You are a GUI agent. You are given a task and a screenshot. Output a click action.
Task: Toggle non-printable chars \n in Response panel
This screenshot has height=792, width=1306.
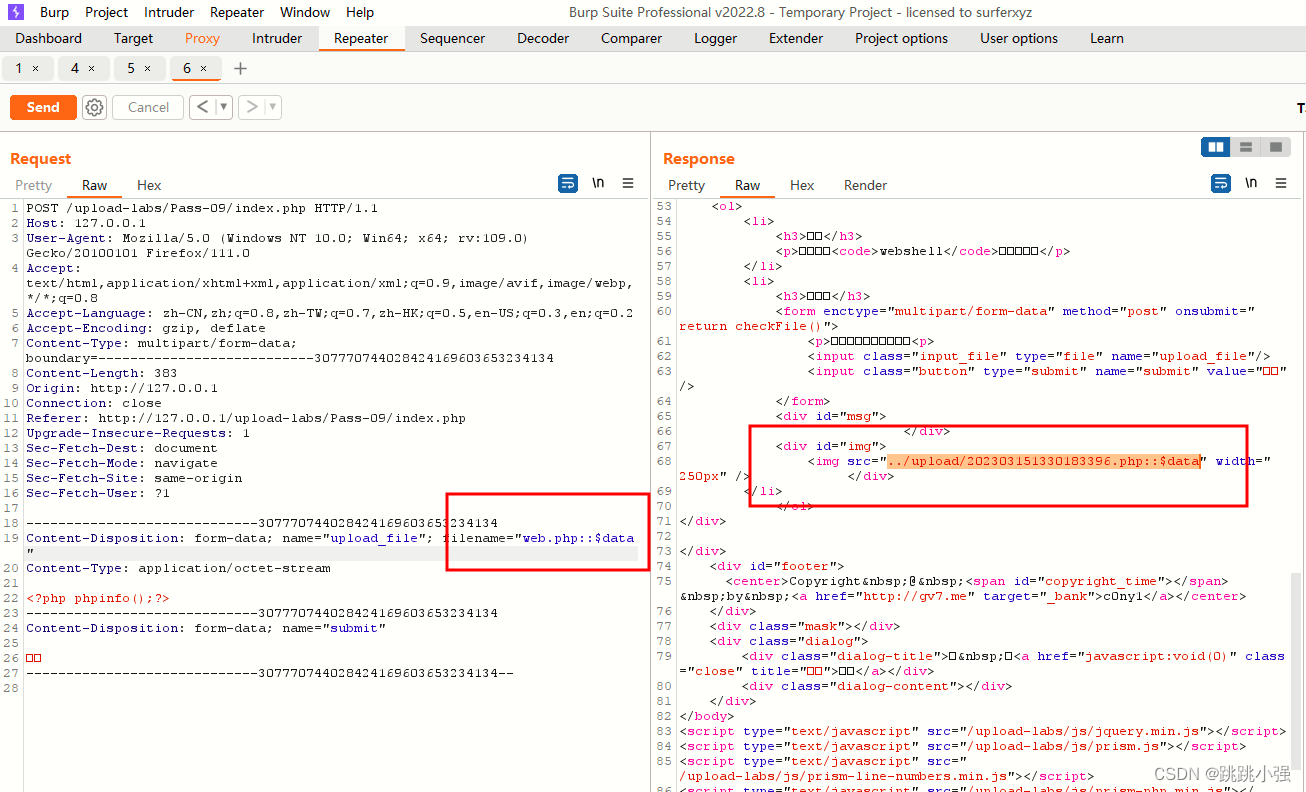tap(1251, 184)
